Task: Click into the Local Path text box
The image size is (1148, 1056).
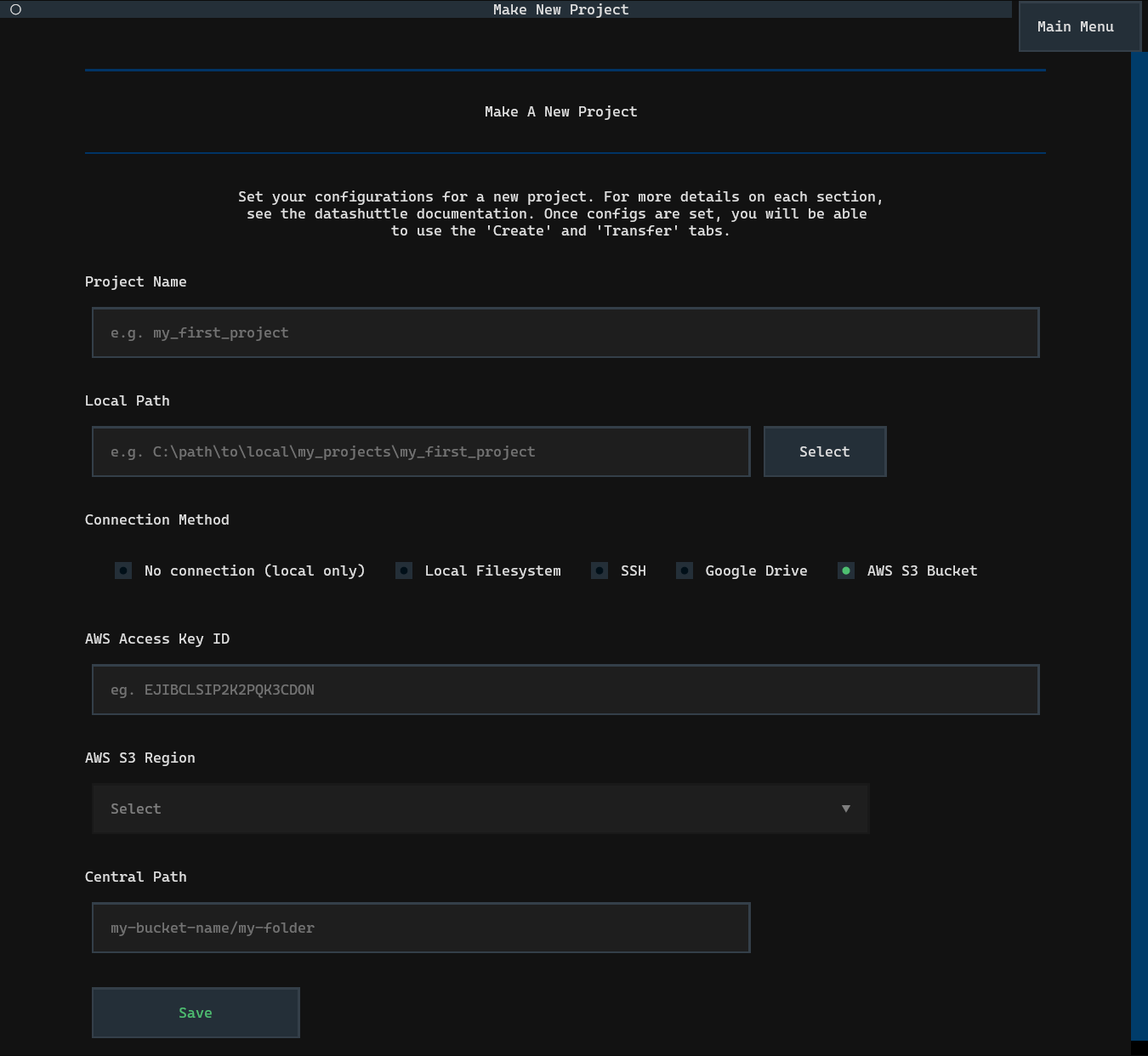Action: 420,451
